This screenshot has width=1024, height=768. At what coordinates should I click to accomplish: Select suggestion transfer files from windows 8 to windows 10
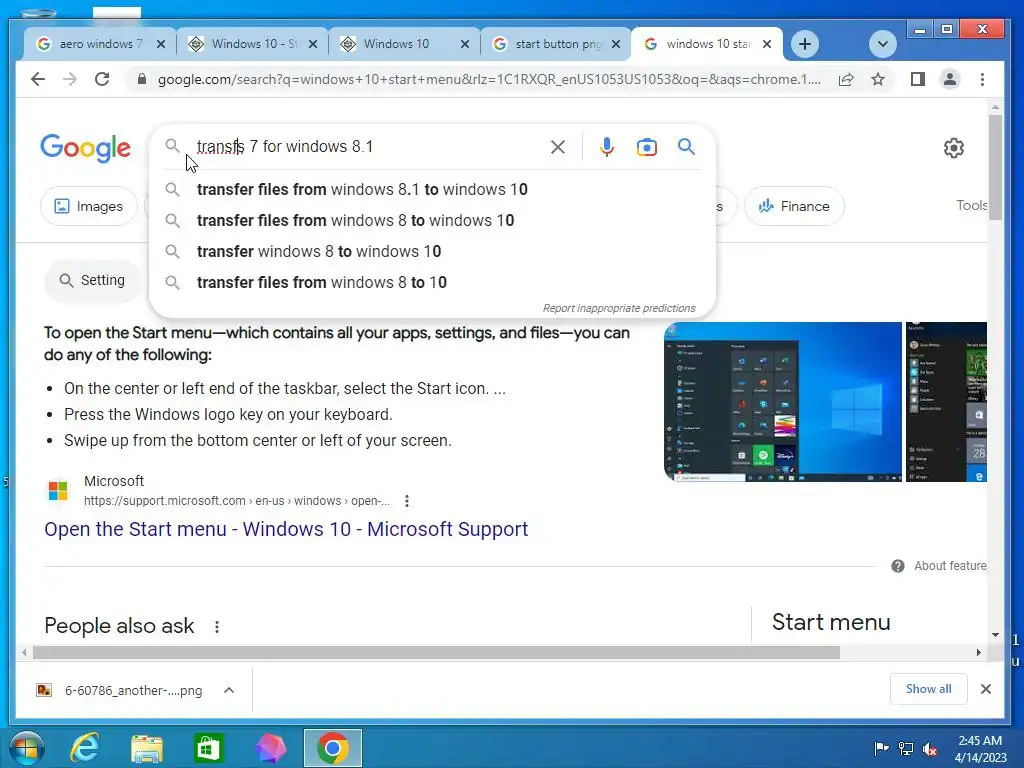pyautogui.click(x=432, y=221)
